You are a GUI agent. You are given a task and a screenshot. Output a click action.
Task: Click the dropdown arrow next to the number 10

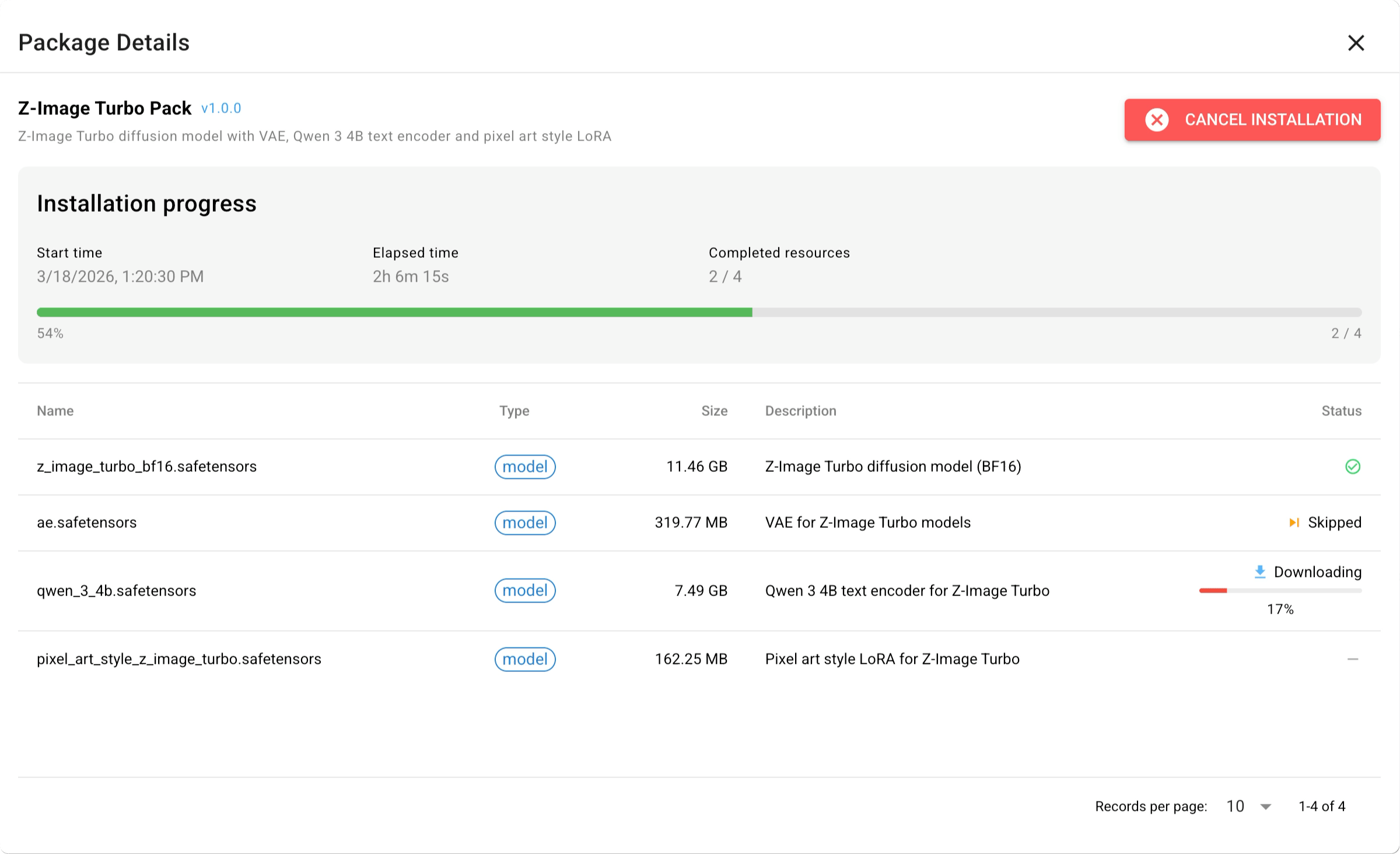click(x=1265, y=806)
